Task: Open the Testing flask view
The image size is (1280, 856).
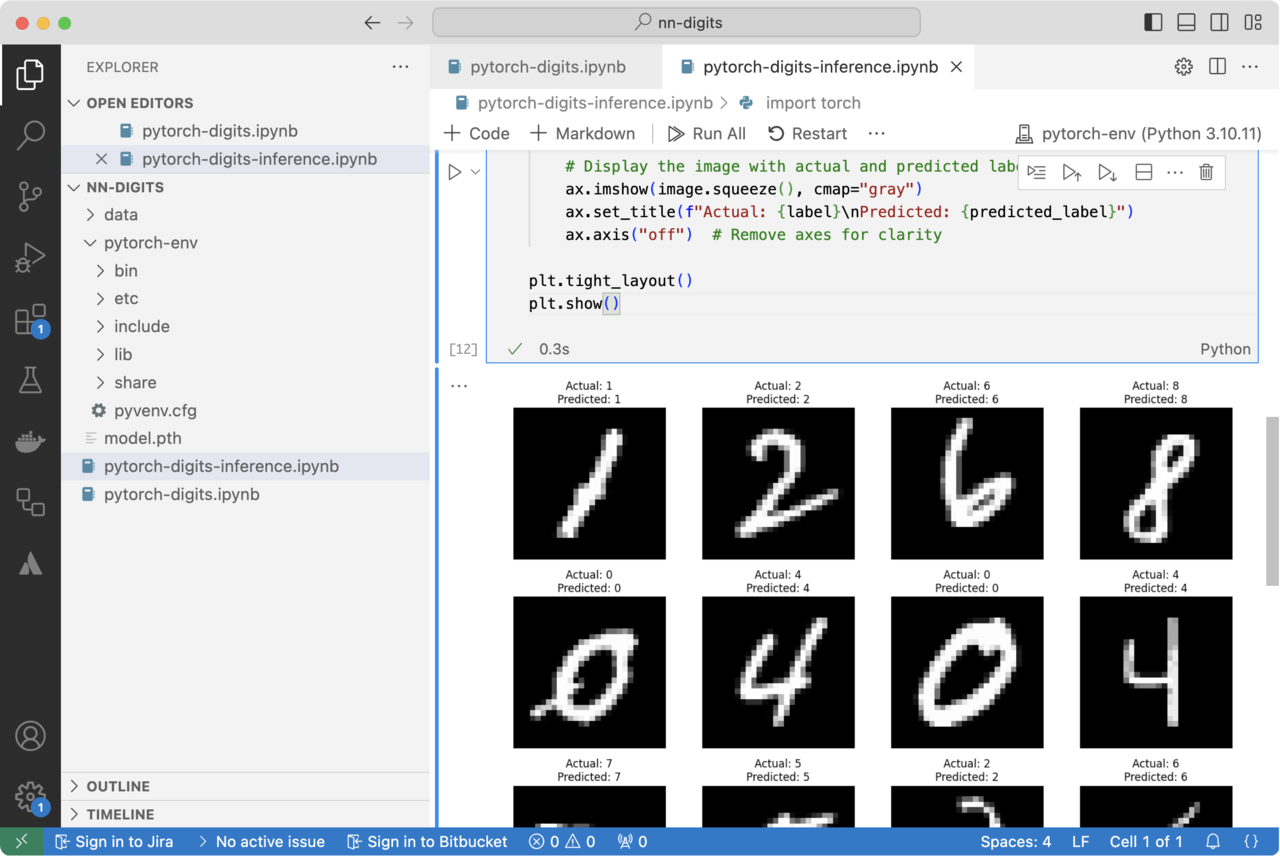Action: [30, 380]
